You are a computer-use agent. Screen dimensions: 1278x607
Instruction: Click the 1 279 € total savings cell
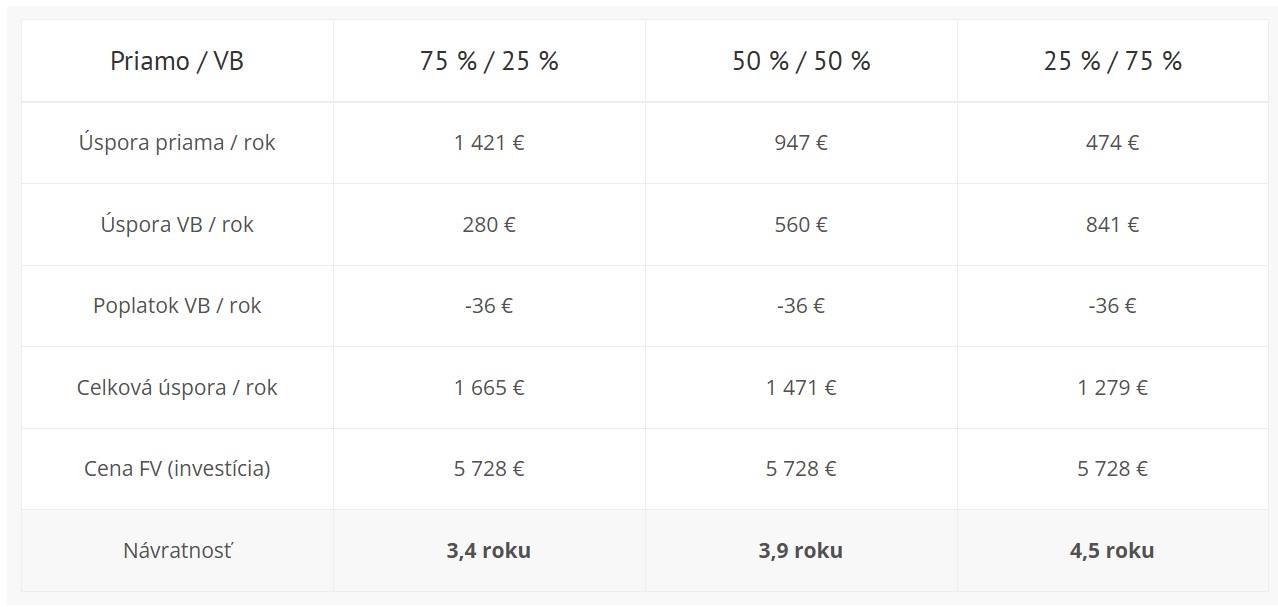pos(1113,388)
